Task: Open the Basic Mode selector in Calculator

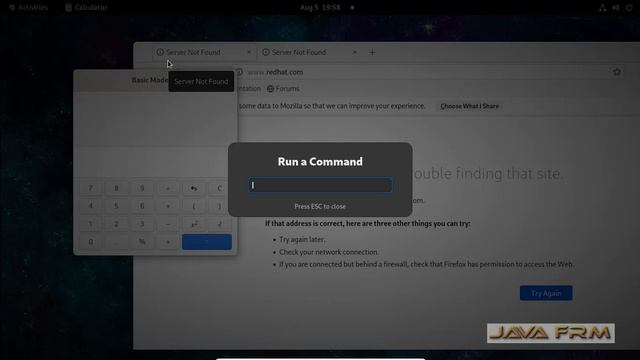Action: tap(150, 80)
